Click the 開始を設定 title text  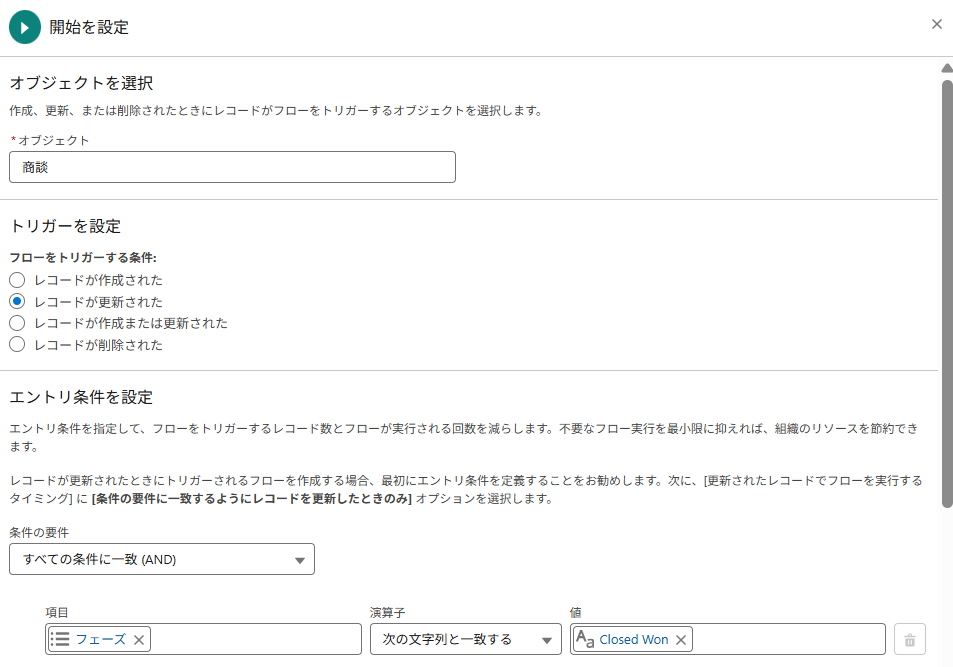click(x=89, y=27)
